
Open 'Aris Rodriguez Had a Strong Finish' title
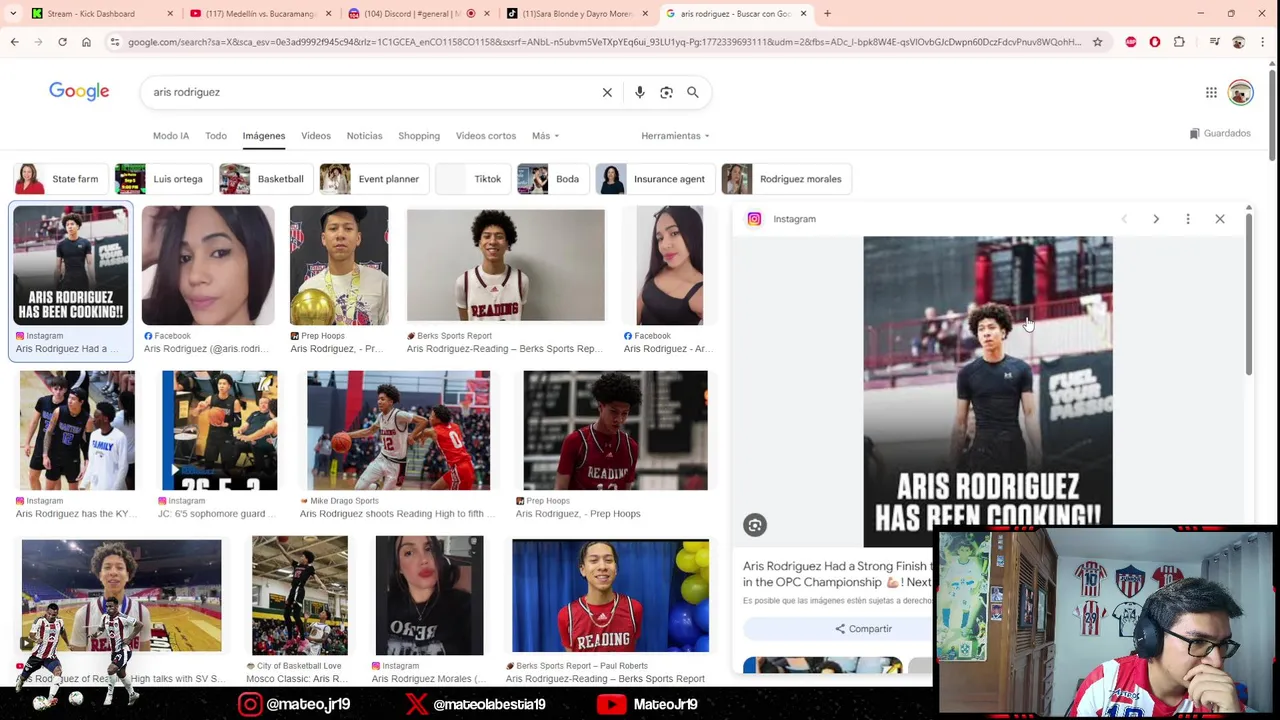pyautogui.click(x=838, y=574)
